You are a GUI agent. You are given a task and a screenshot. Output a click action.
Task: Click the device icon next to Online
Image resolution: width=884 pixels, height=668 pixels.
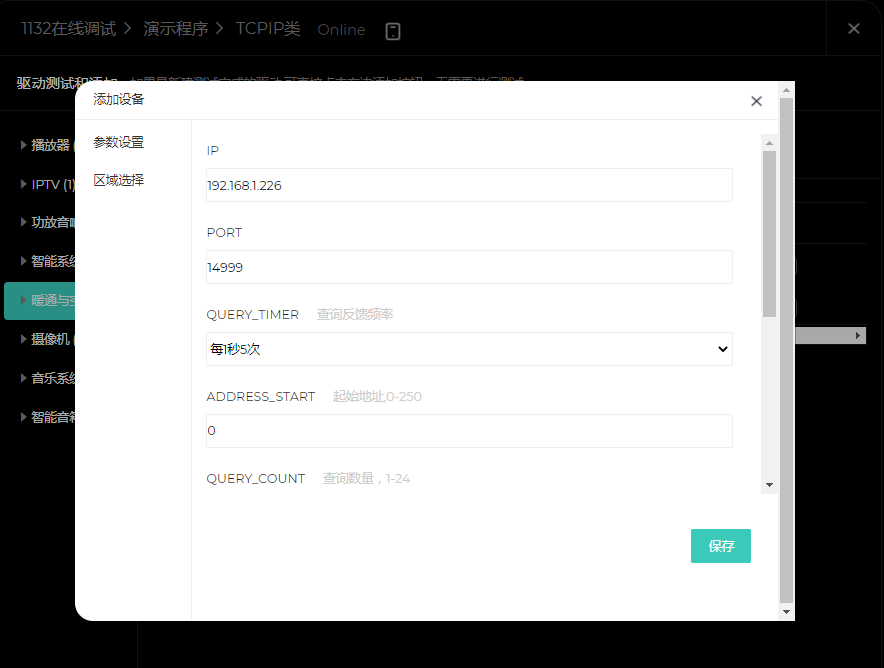tap(393, 31)
